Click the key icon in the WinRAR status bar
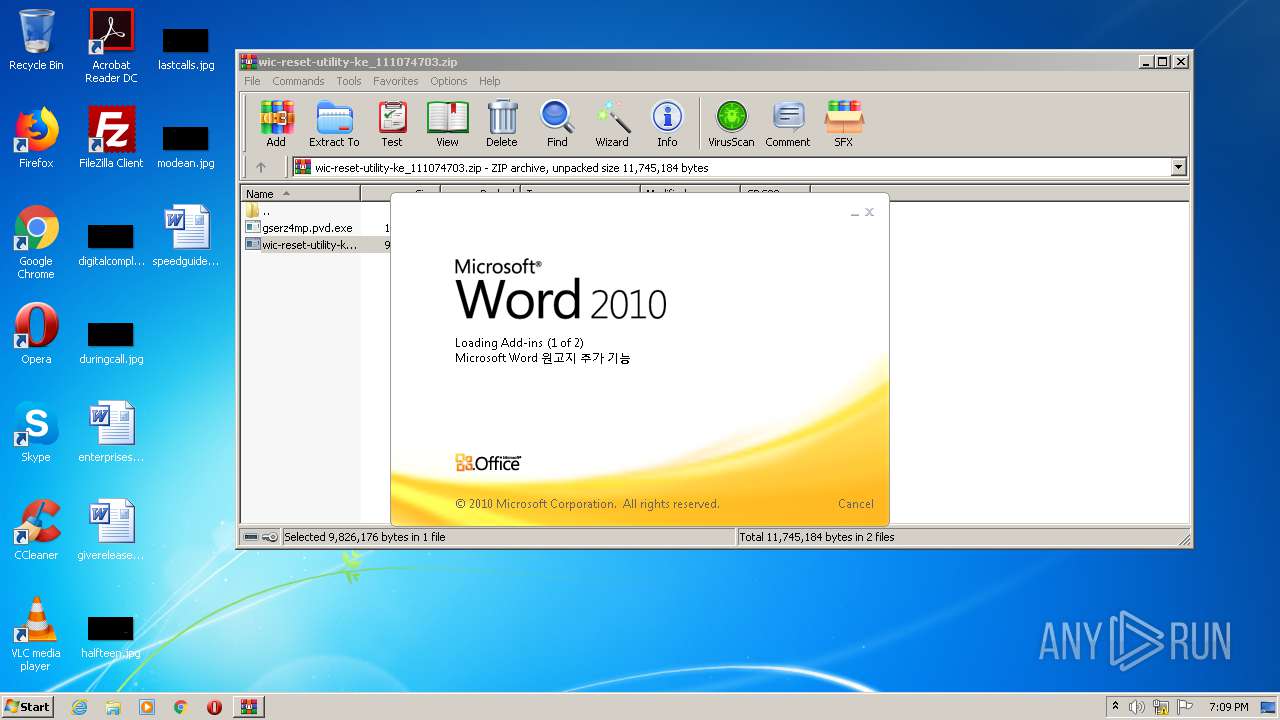 click(x=270, y=537)
